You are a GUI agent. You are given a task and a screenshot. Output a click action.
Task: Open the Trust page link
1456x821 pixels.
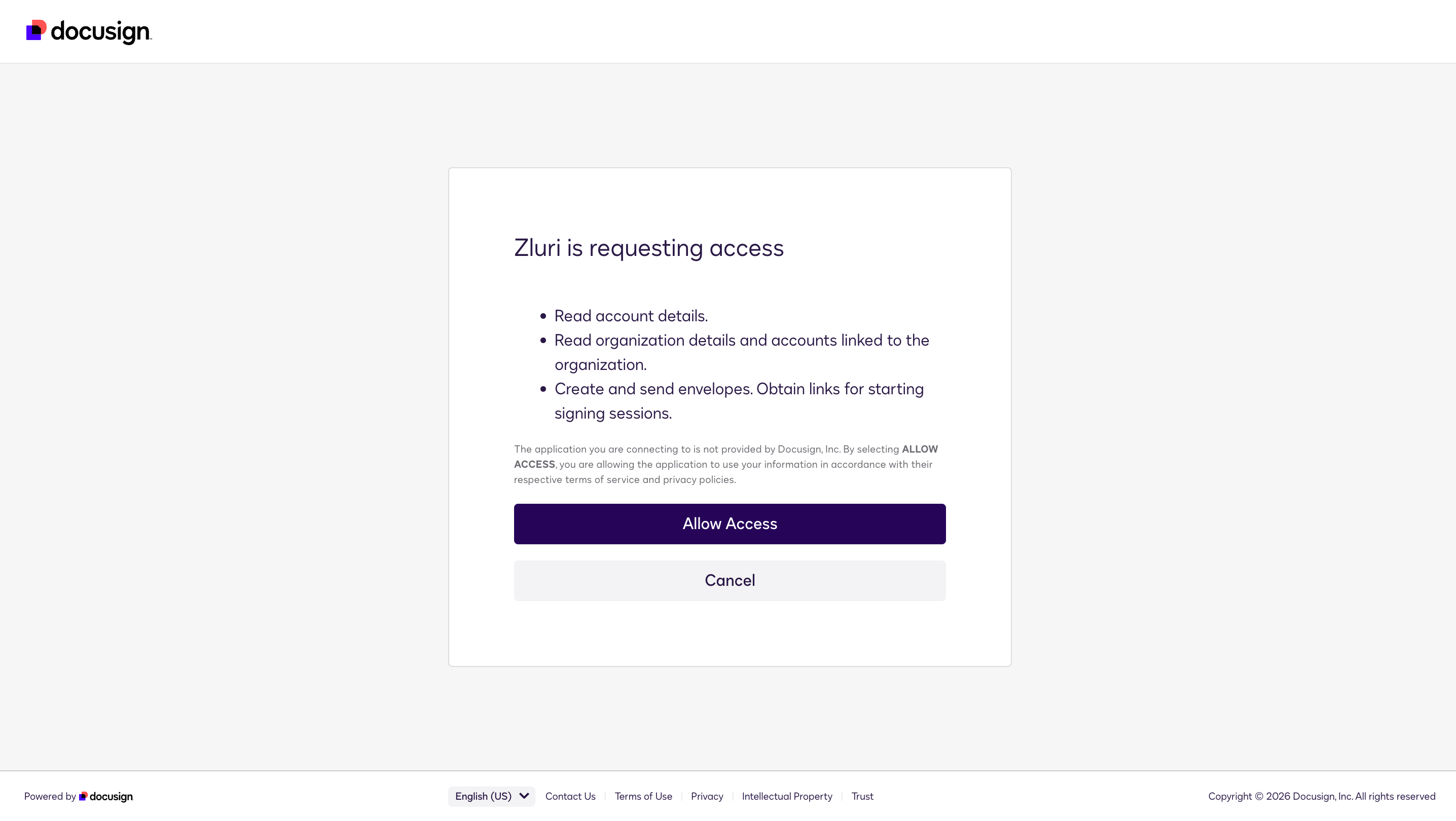(862, 796)
